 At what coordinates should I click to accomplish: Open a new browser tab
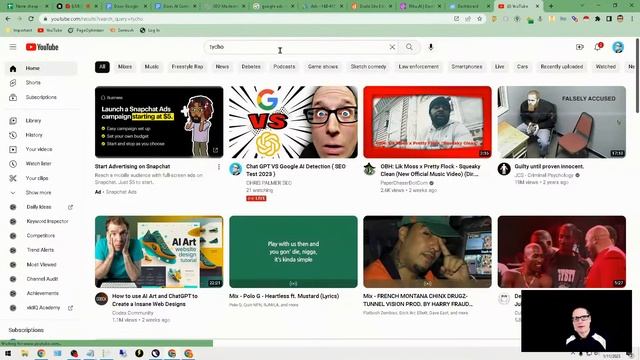(551, 6)
